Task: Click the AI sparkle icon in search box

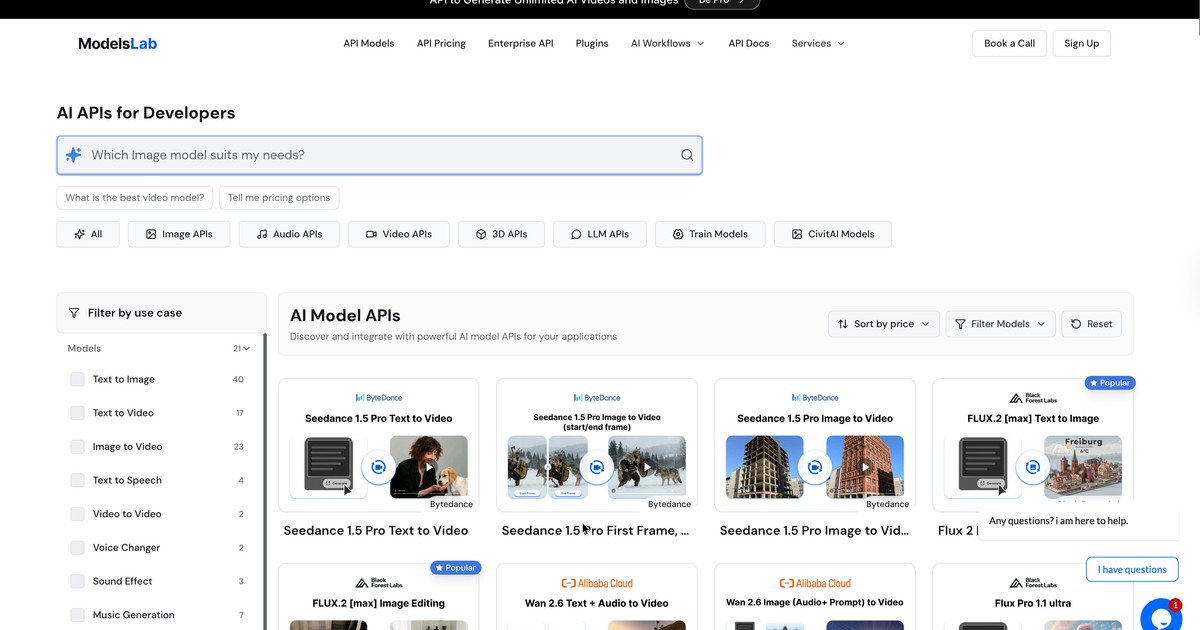Action: coord(73,155)
